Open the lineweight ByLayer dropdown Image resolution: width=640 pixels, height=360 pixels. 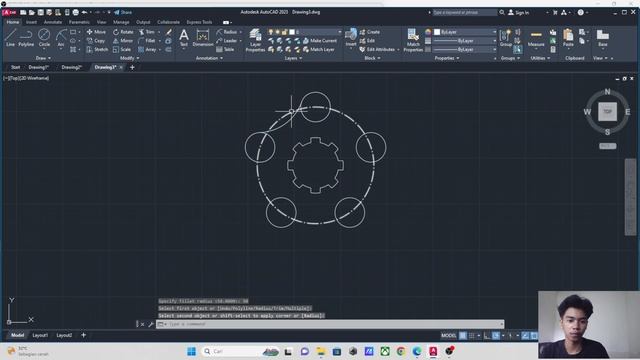pos(465,41)
